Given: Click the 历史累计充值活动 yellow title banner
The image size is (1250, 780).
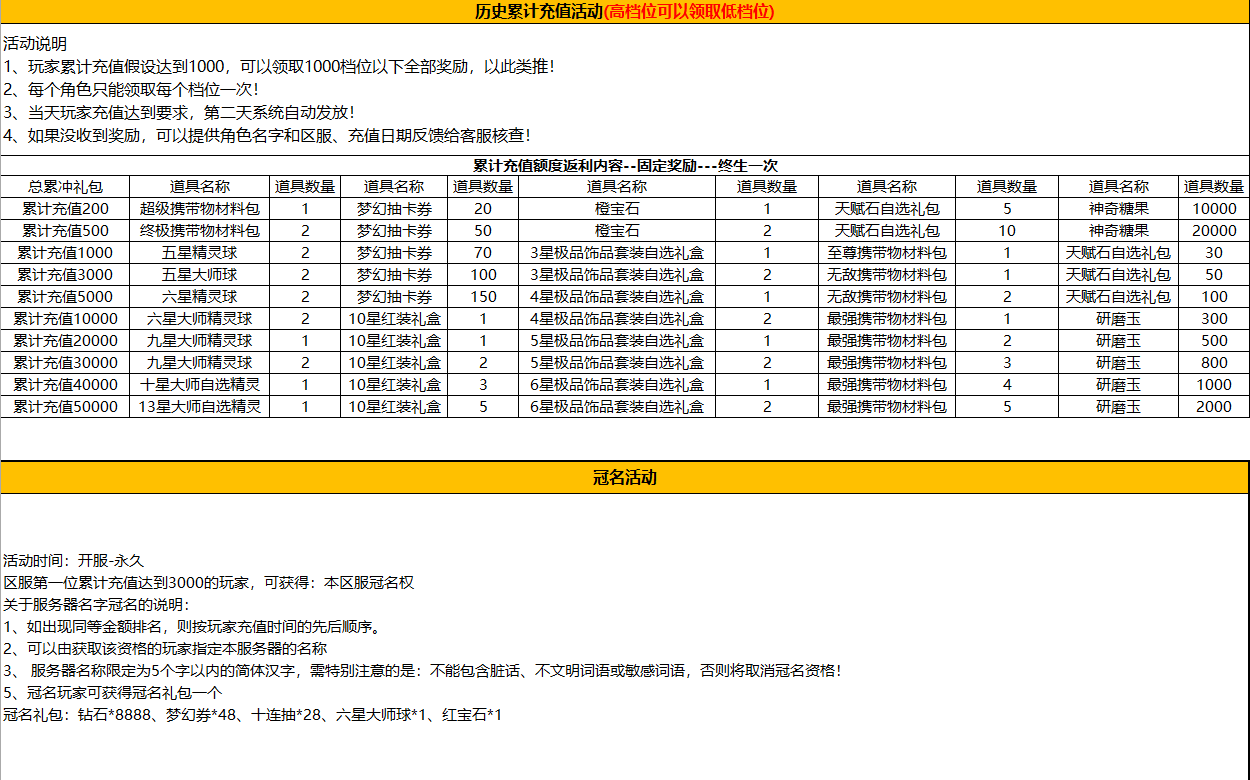Looking at the screenshot, I should pos(624,12).
